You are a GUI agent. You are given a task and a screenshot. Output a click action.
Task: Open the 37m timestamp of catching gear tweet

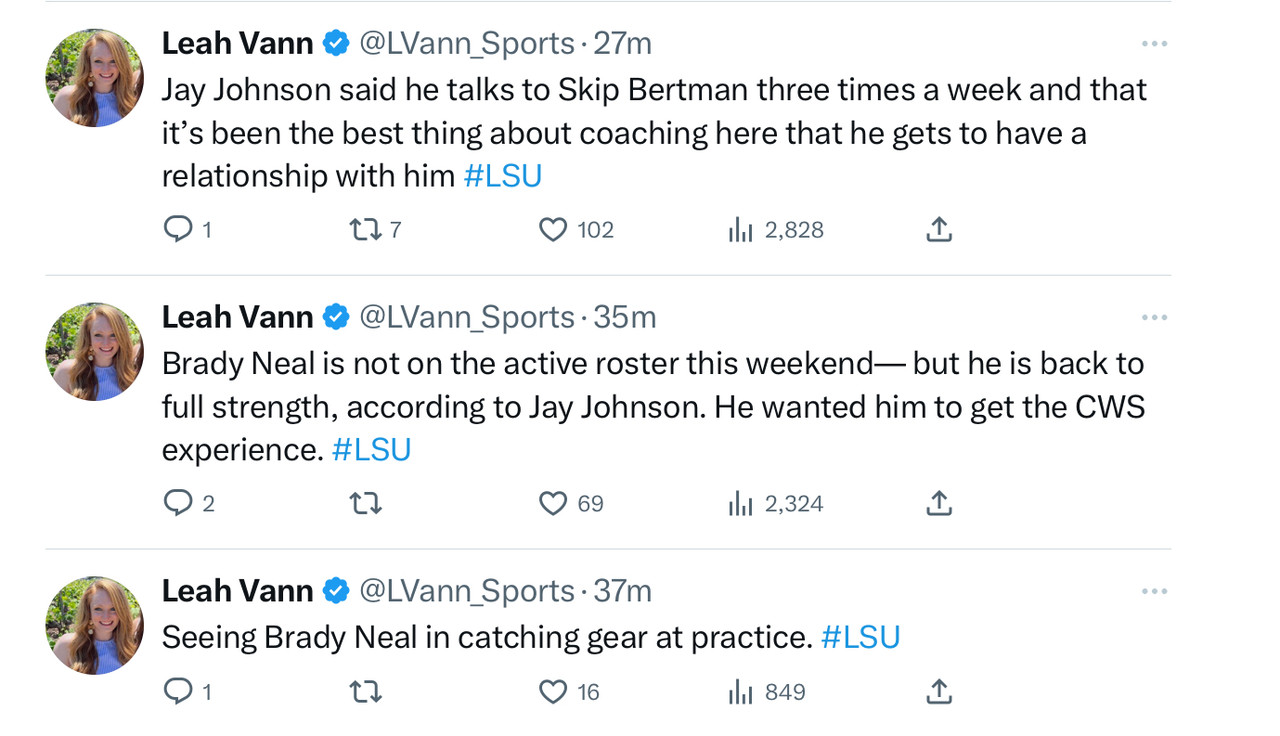622,591
